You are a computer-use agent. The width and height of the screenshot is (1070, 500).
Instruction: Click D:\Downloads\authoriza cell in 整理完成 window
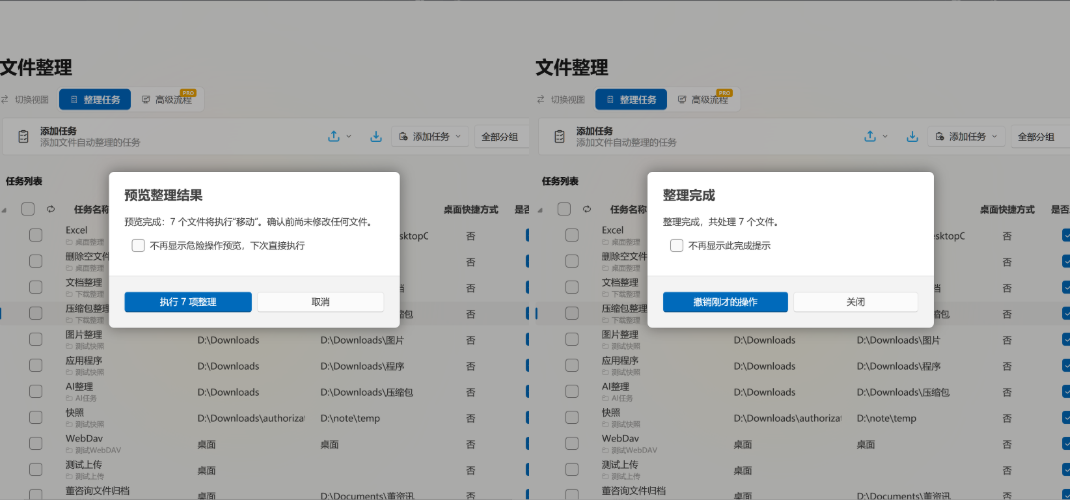point(787,418)
